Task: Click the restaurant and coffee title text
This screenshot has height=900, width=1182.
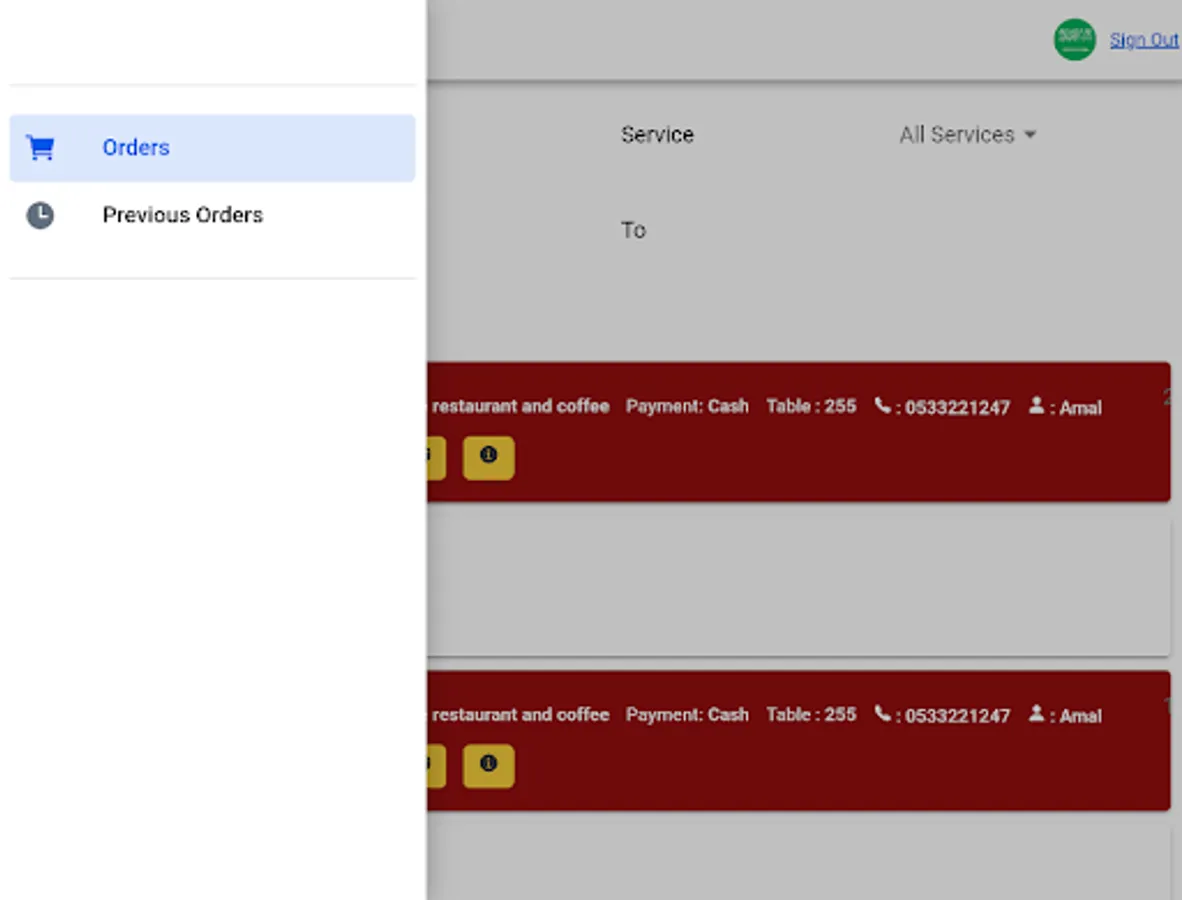Action: click(x=520, y=406)
